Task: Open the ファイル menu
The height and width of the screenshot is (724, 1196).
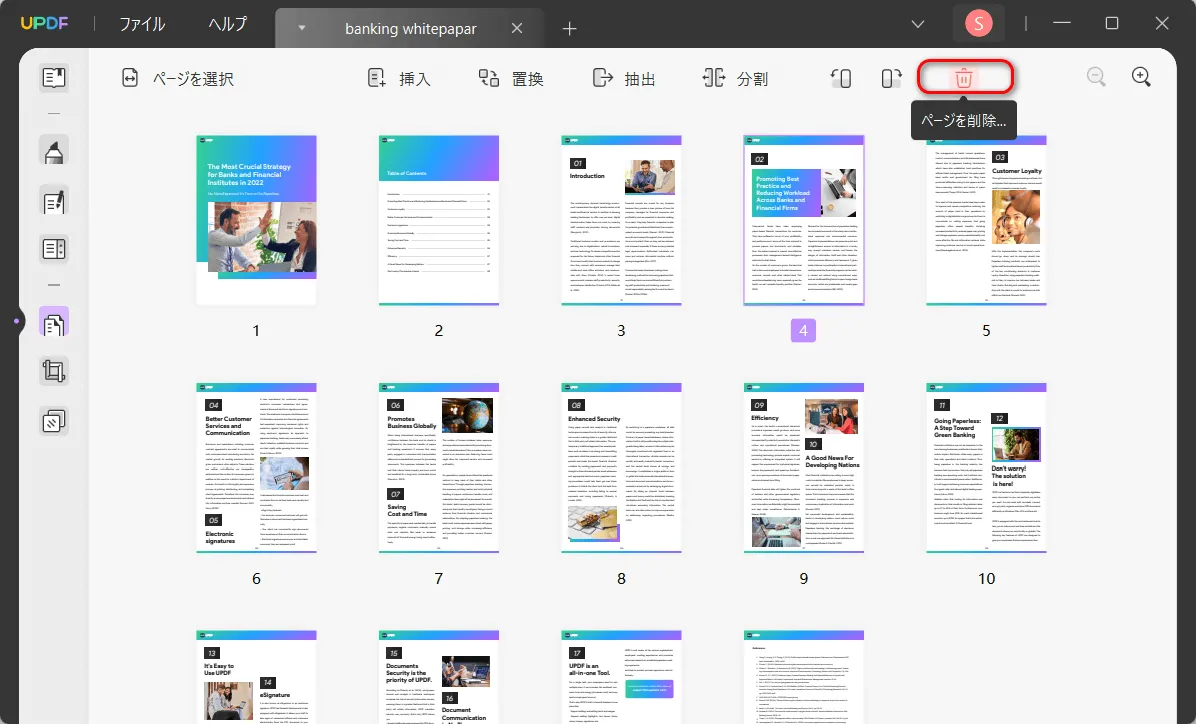Action: tap(142, 24)
